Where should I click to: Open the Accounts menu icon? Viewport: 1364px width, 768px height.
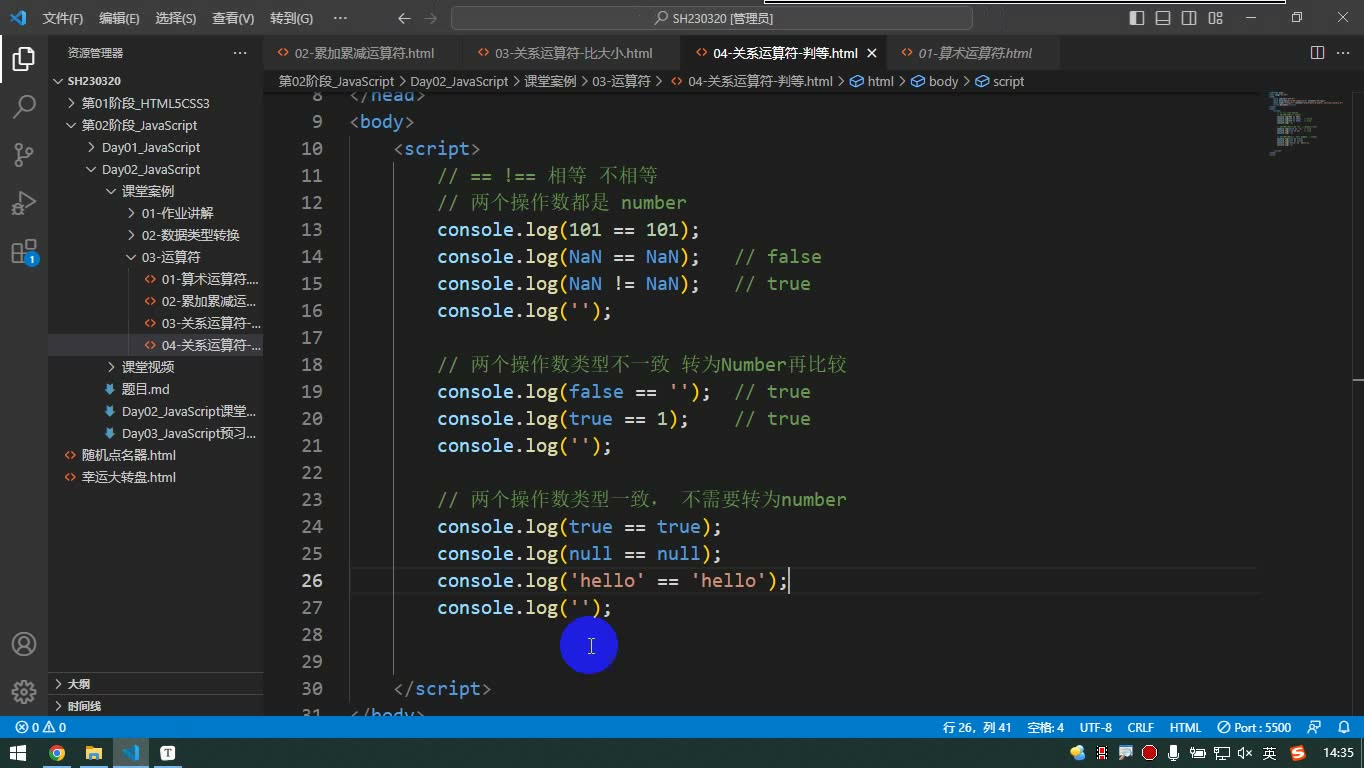point(24,644)
